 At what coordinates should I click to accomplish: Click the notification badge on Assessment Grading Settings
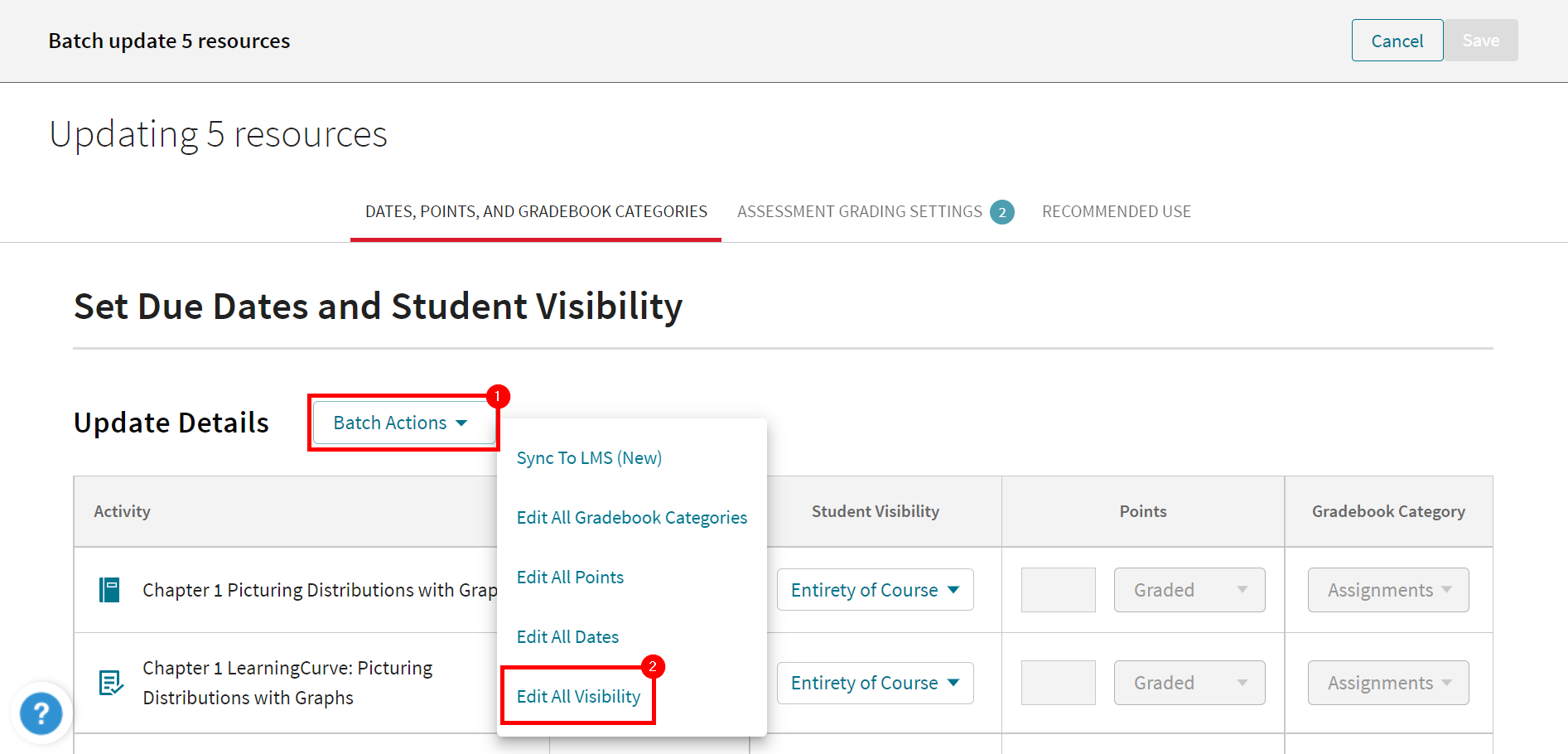pyautogui.click(x=1003, y=211)
